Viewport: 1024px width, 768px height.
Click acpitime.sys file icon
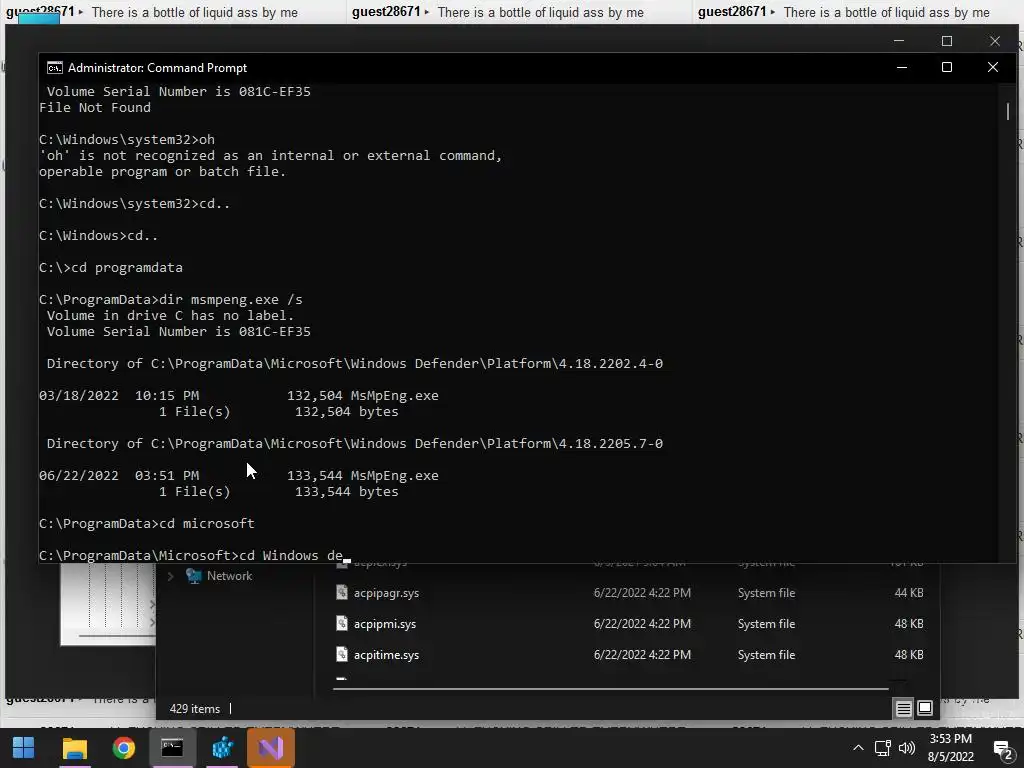(x=342, y=654)
